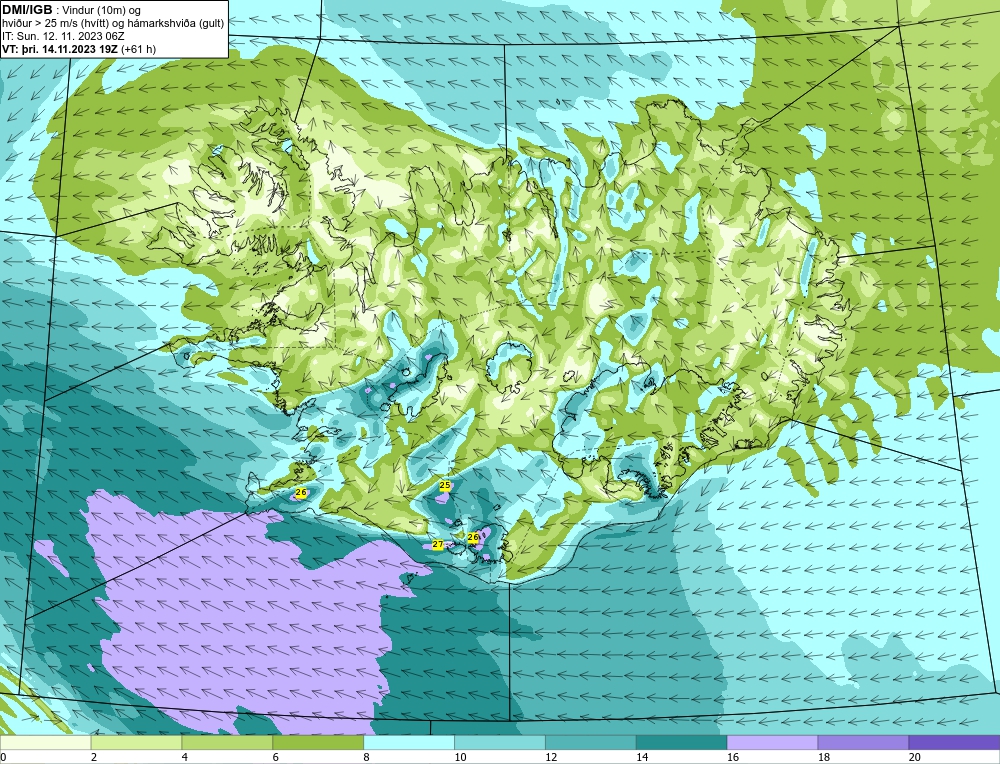Select the above 20 m/s dark violet legend color
The width and height of the screenshot is (1000, 764).
(x=954, y=742)
